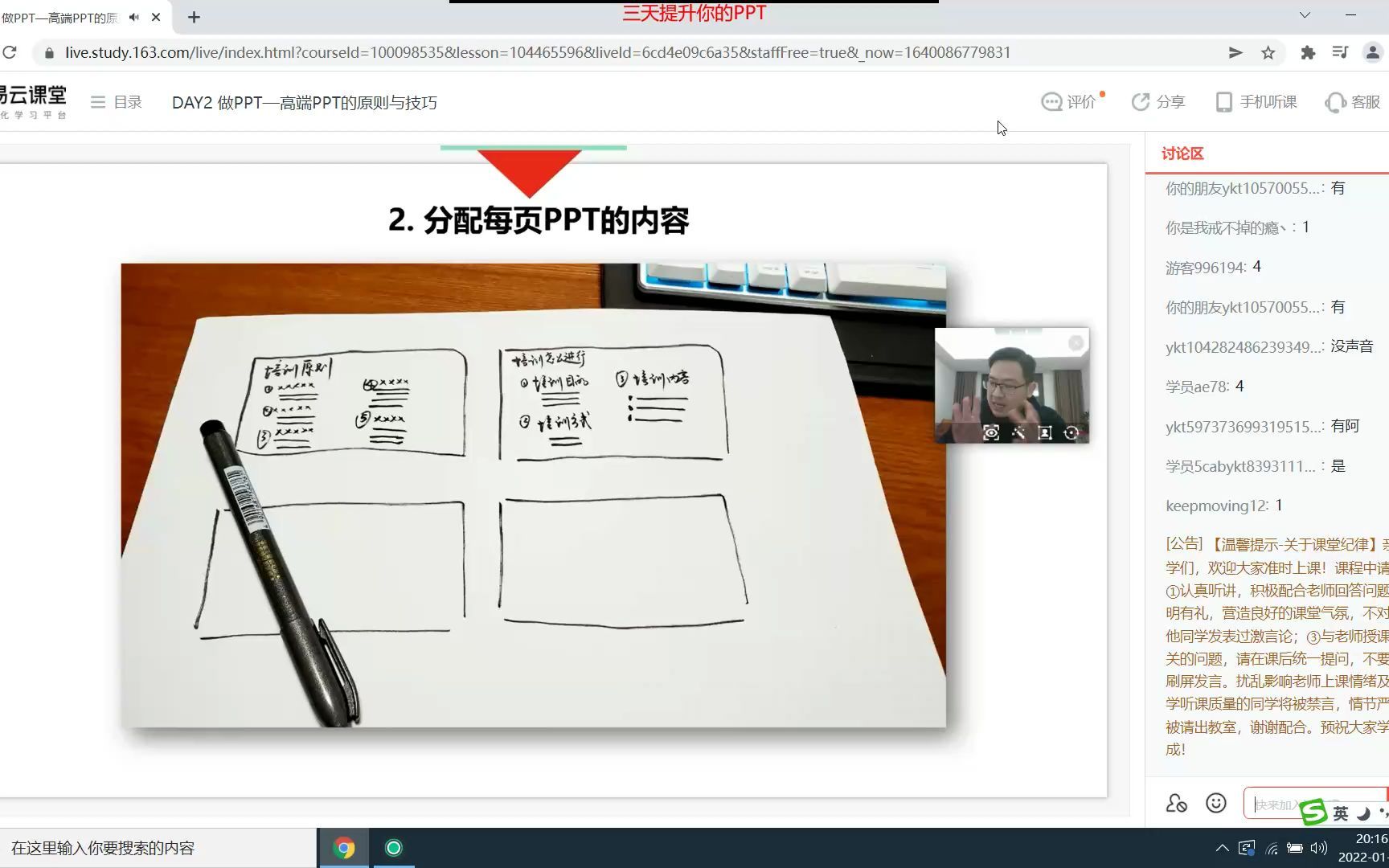Expand hidden system tray icons

(x=1221, y=847)
